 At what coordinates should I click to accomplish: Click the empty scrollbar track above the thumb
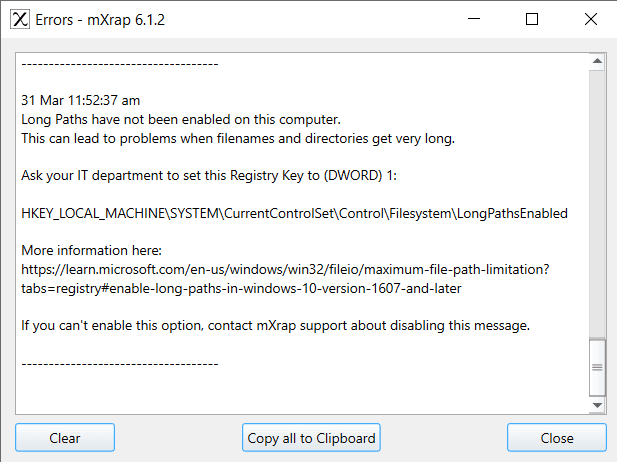[x=597, y=200]
